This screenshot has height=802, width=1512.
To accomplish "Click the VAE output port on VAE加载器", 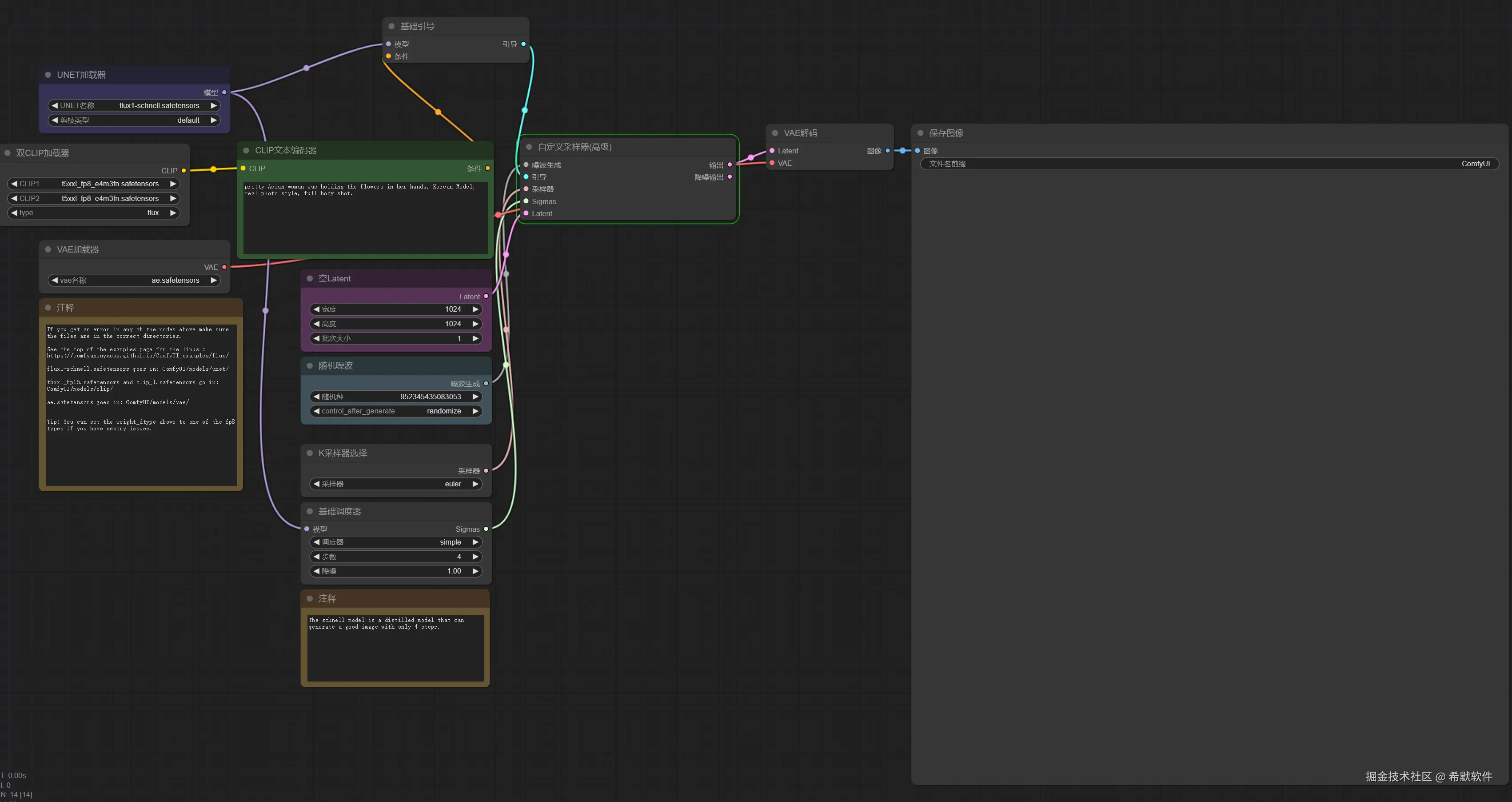I will click(x=224, y=267).
